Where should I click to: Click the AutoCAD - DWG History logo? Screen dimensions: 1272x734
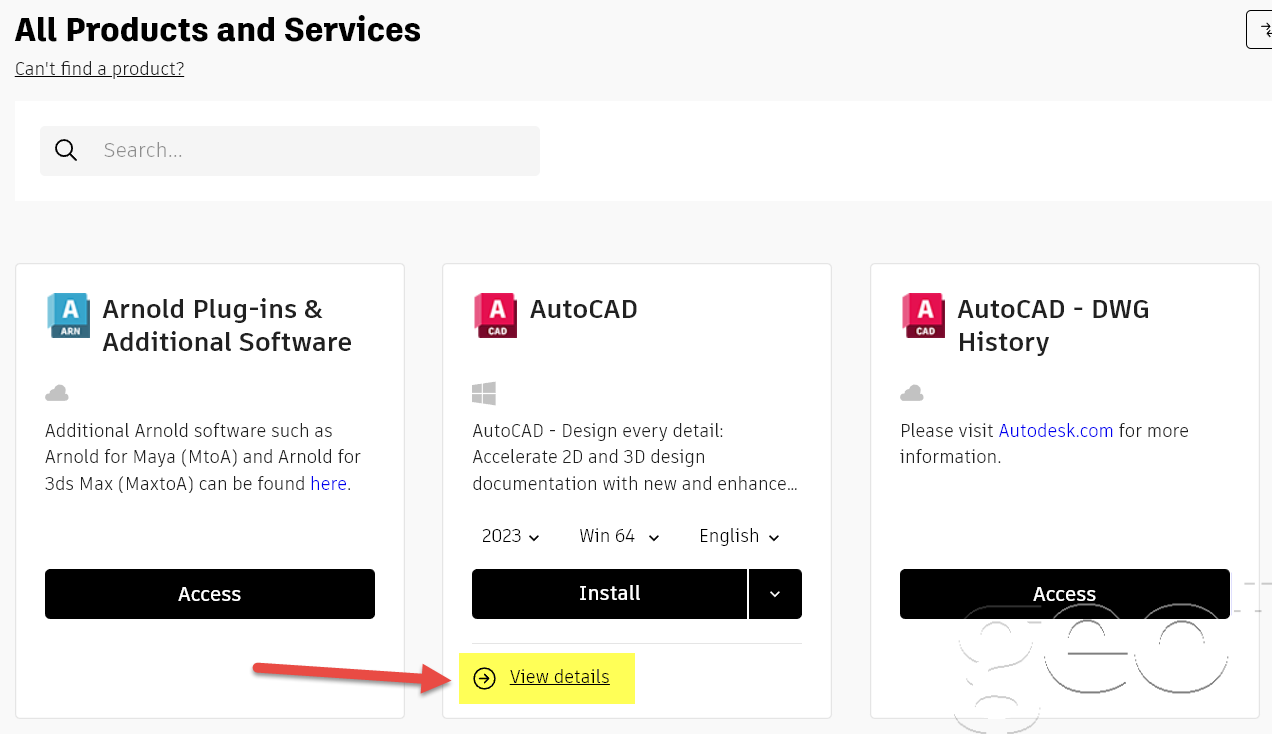[x=923, y=316]
